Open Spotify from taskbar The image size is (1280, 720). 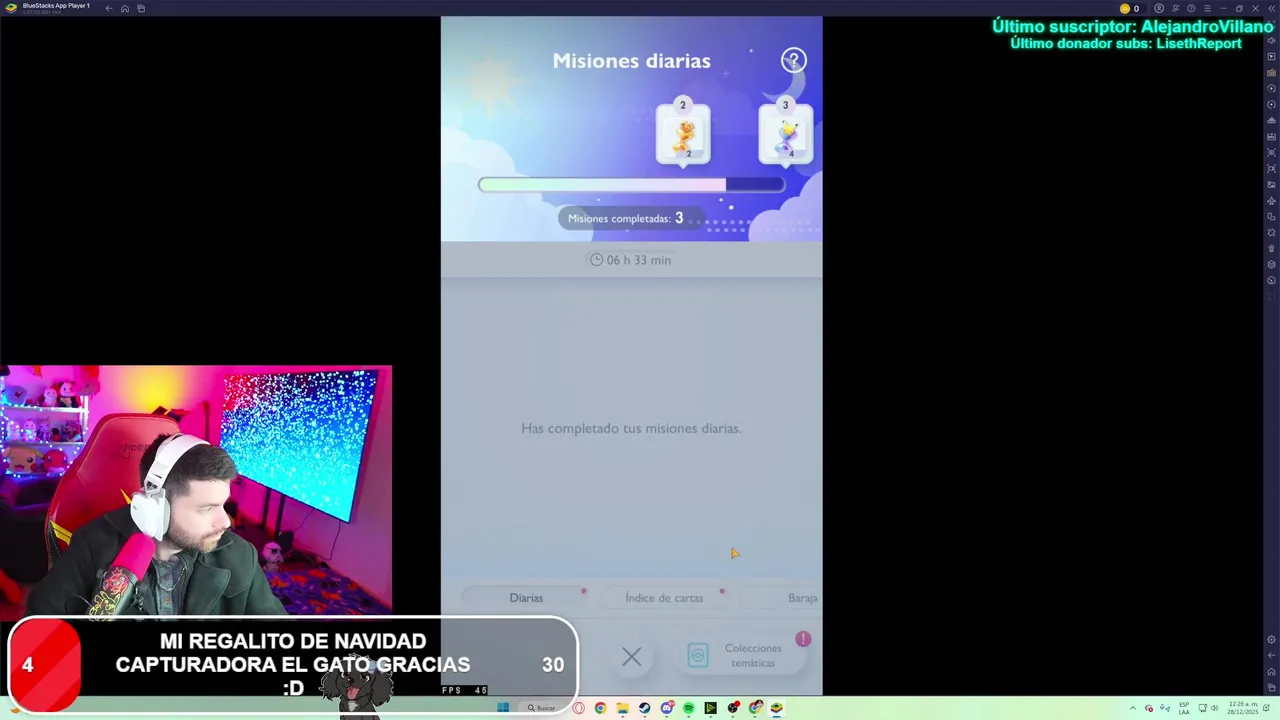point(688,708)
